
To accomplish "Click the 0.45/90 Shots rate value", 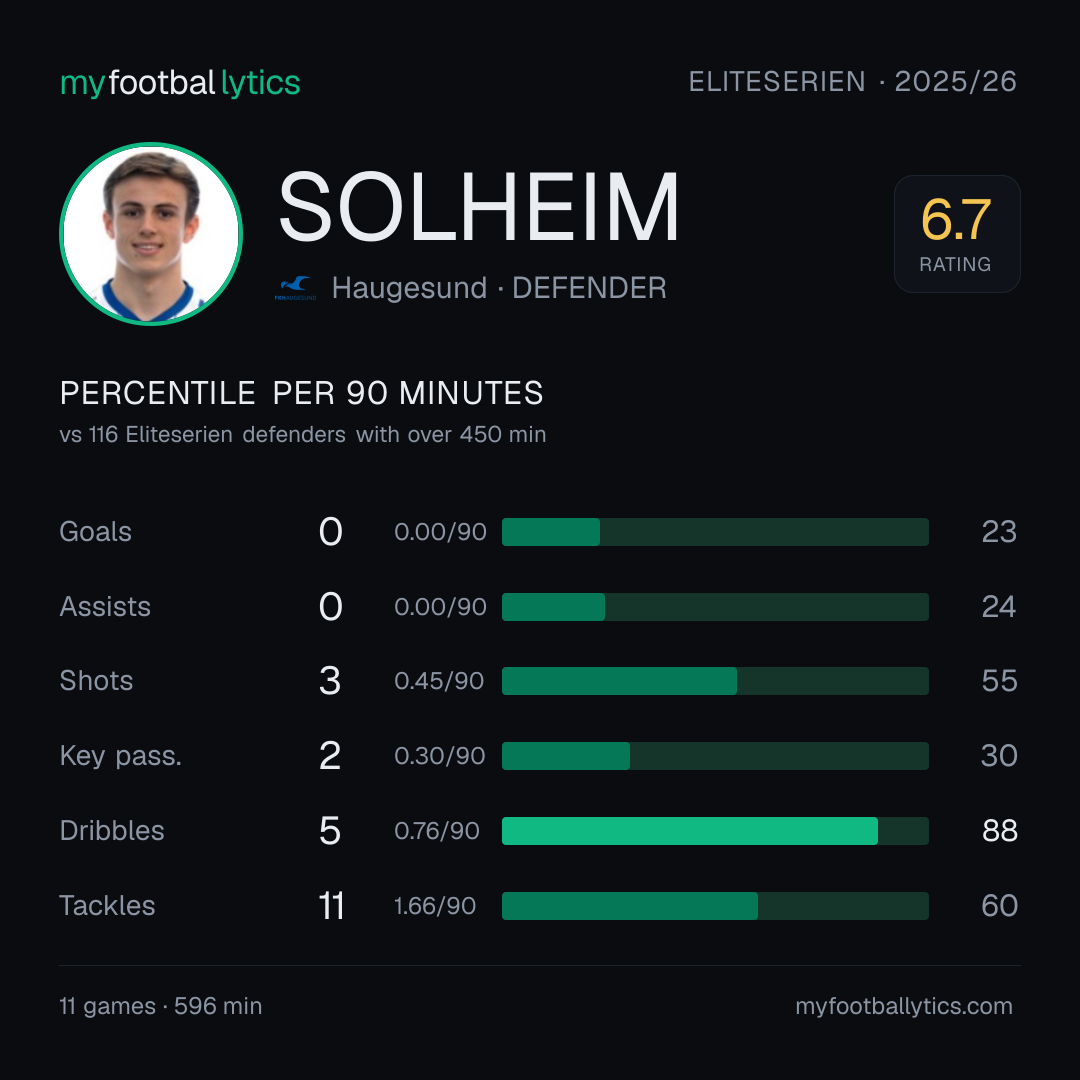I will tap(439, 681).
